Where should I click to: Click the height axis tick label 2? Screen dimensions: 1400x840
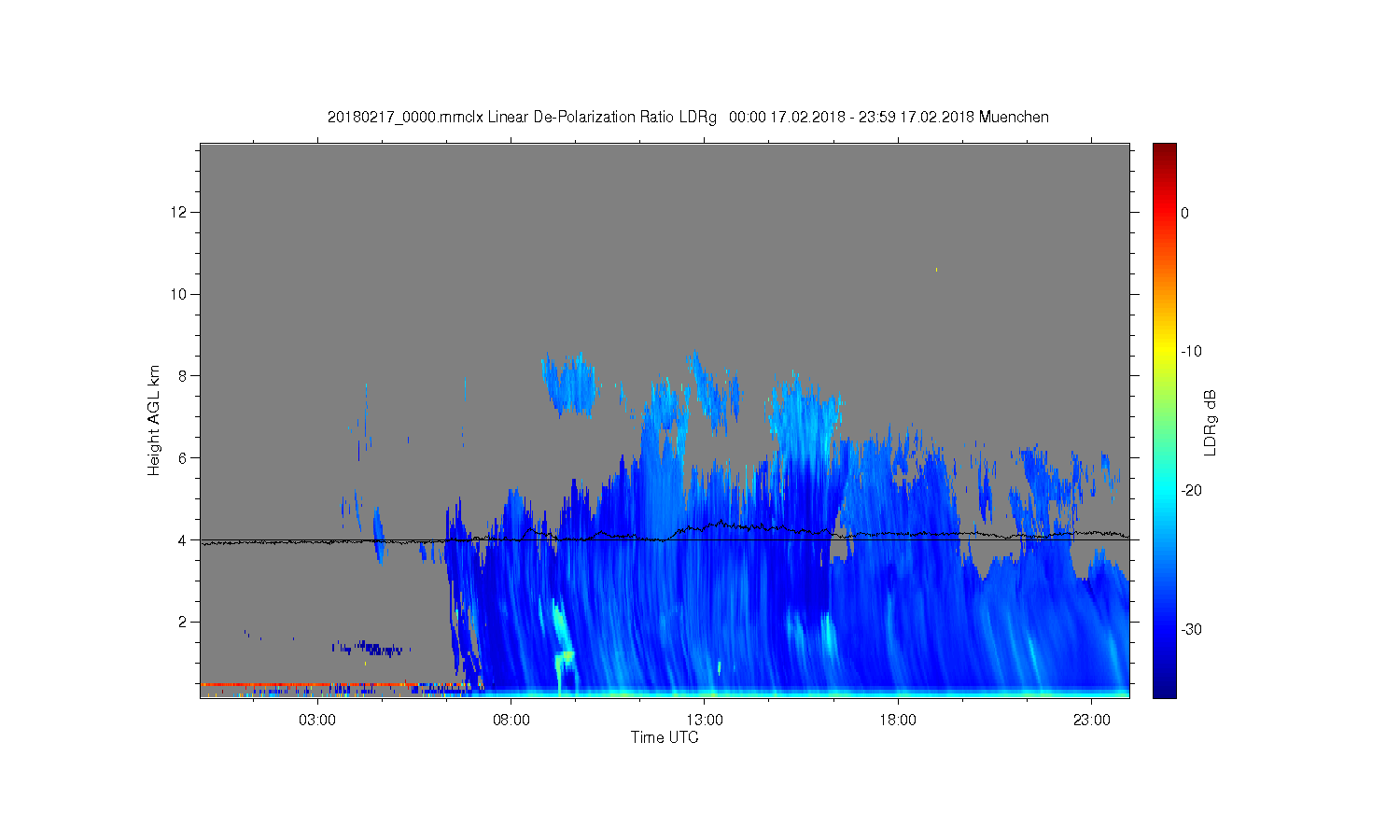[185, 622]
